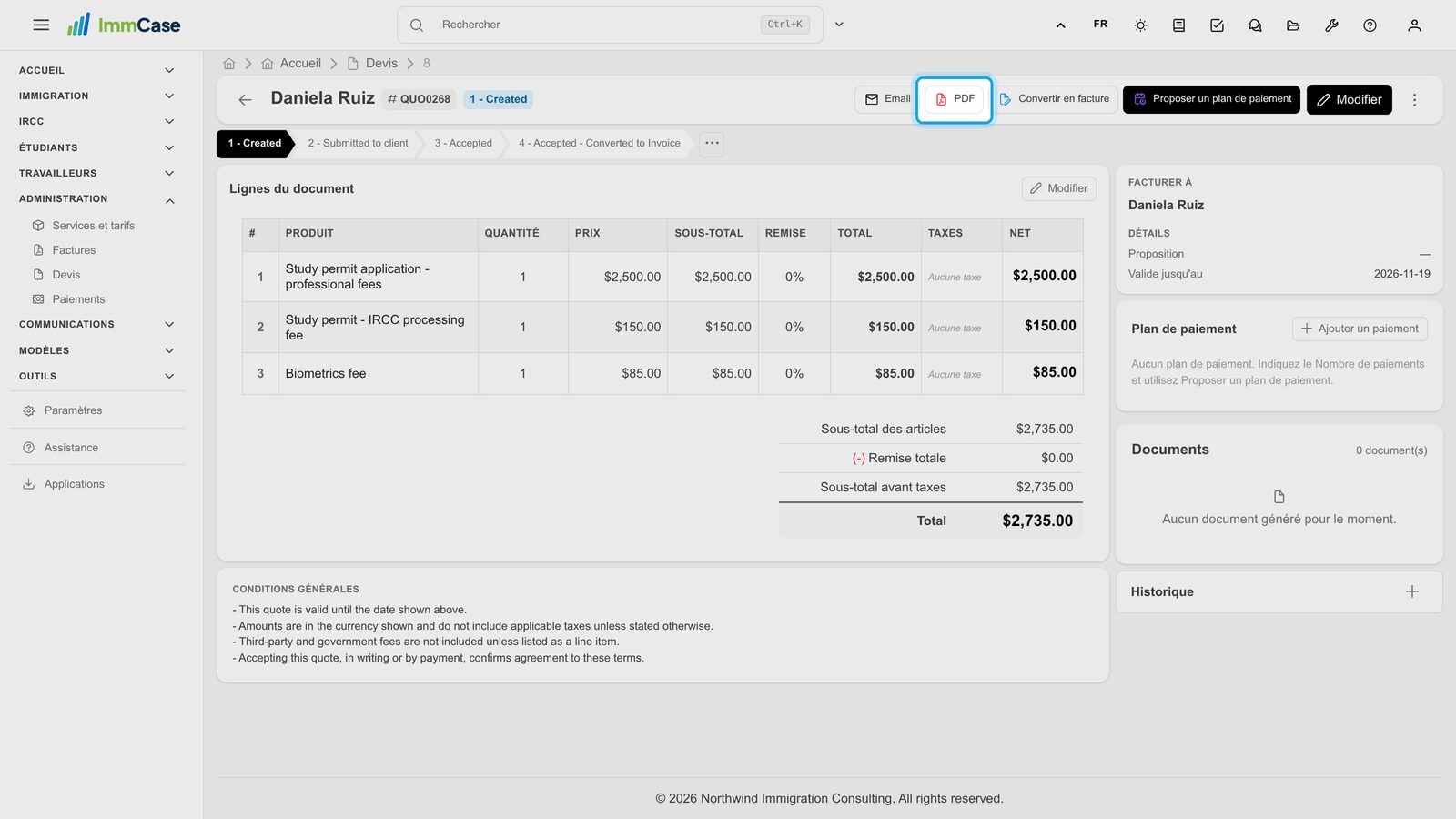Select stage 3 - Accepted
The image size is (1456, 819).
(x=463, y=144)
